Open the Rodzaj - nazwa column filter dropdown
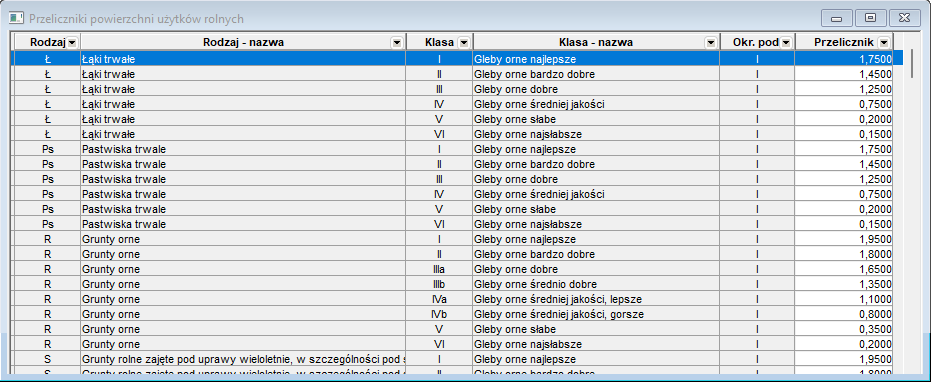Screen dimensions: 932x383 pos(396,42)
